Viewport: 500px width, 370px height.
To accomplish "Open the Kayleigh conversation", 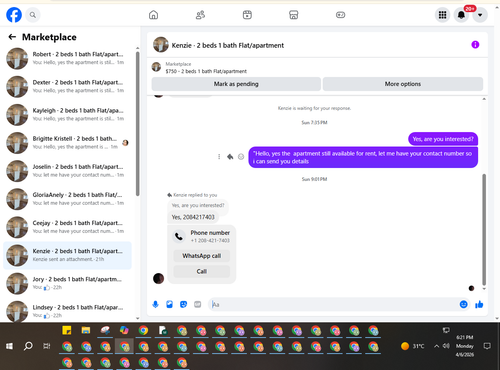I will [67, 115].
